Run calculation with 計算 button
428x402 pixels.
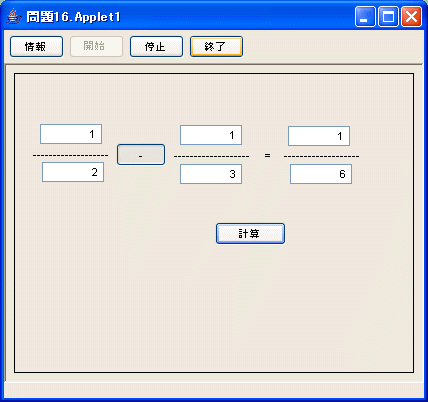[x=250, y=233]
